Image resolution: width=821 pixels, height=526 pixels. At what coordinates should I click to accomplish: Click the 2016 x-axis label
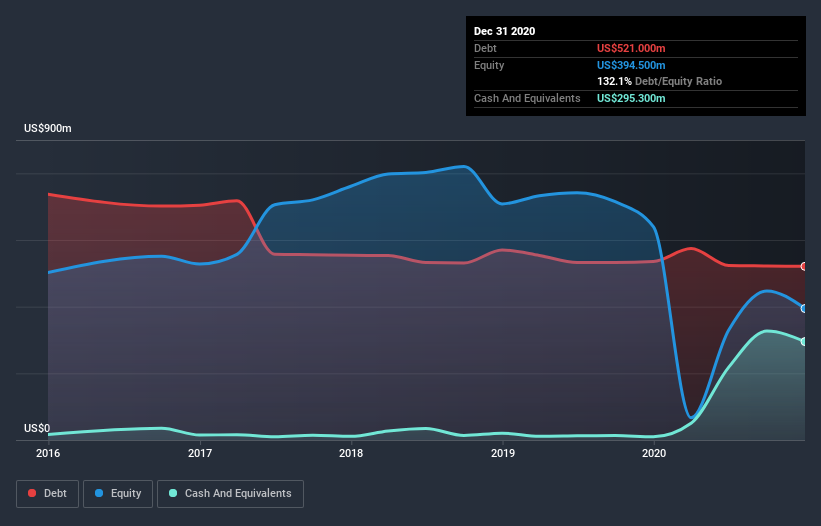tap(48, 453)
